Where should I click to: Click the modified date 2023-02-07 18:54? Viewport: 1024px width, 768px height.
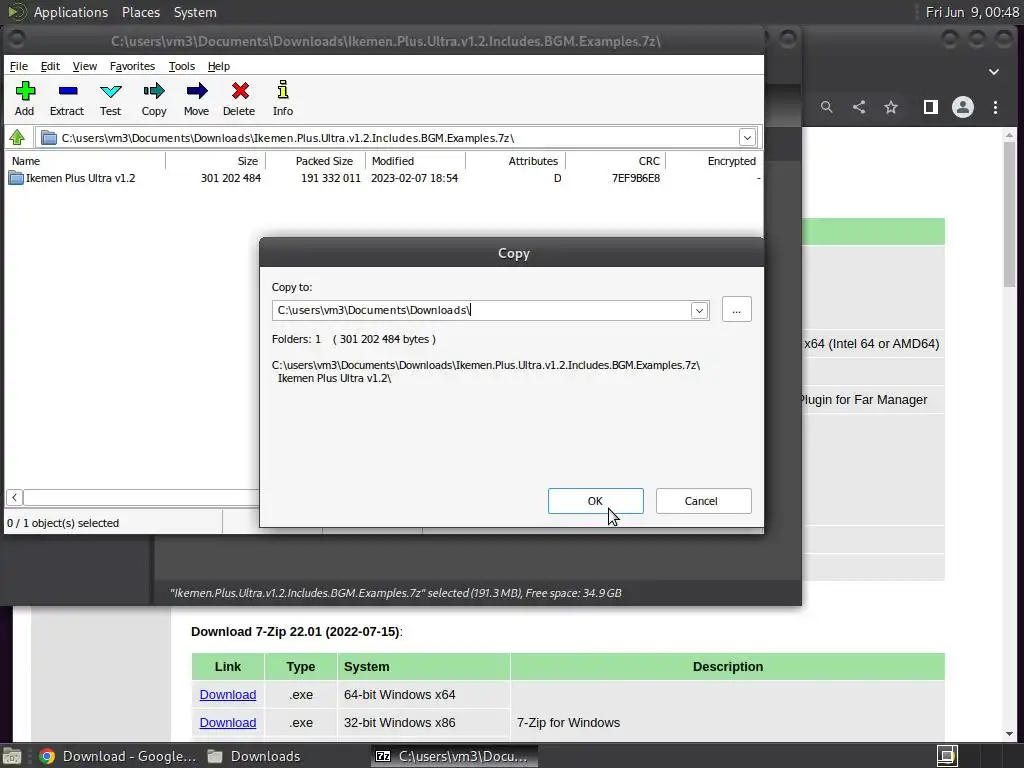coord(414,178)
